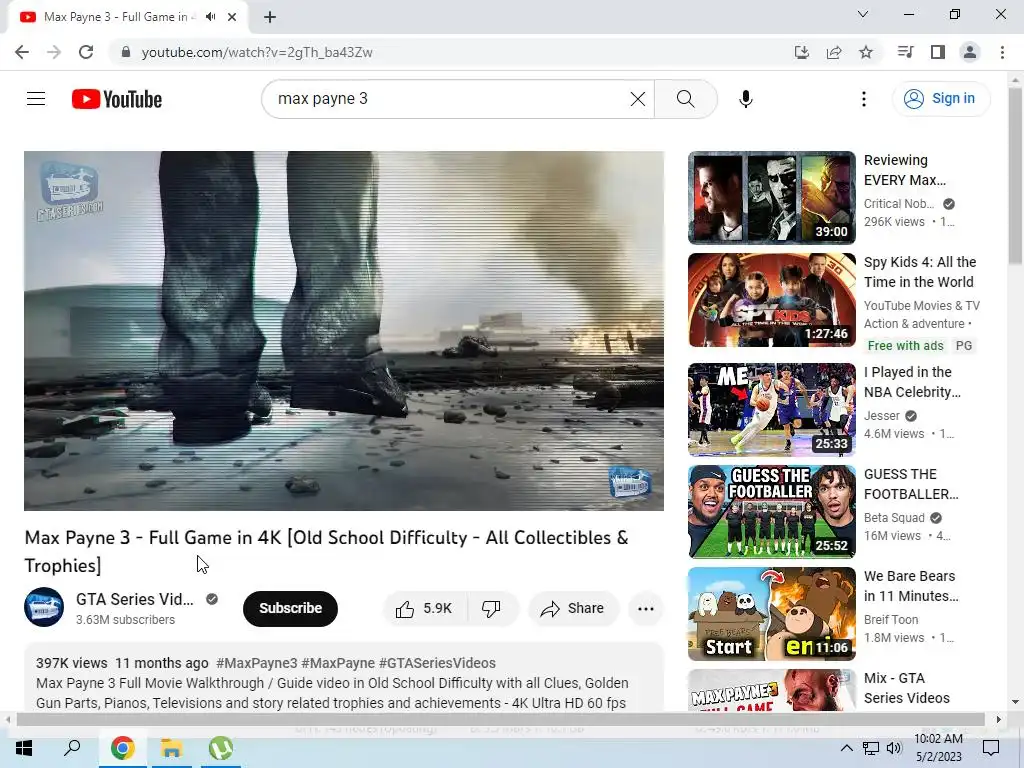Mute tab via speaker icon on tab
1024x768 pixels.
coord(210,17)
